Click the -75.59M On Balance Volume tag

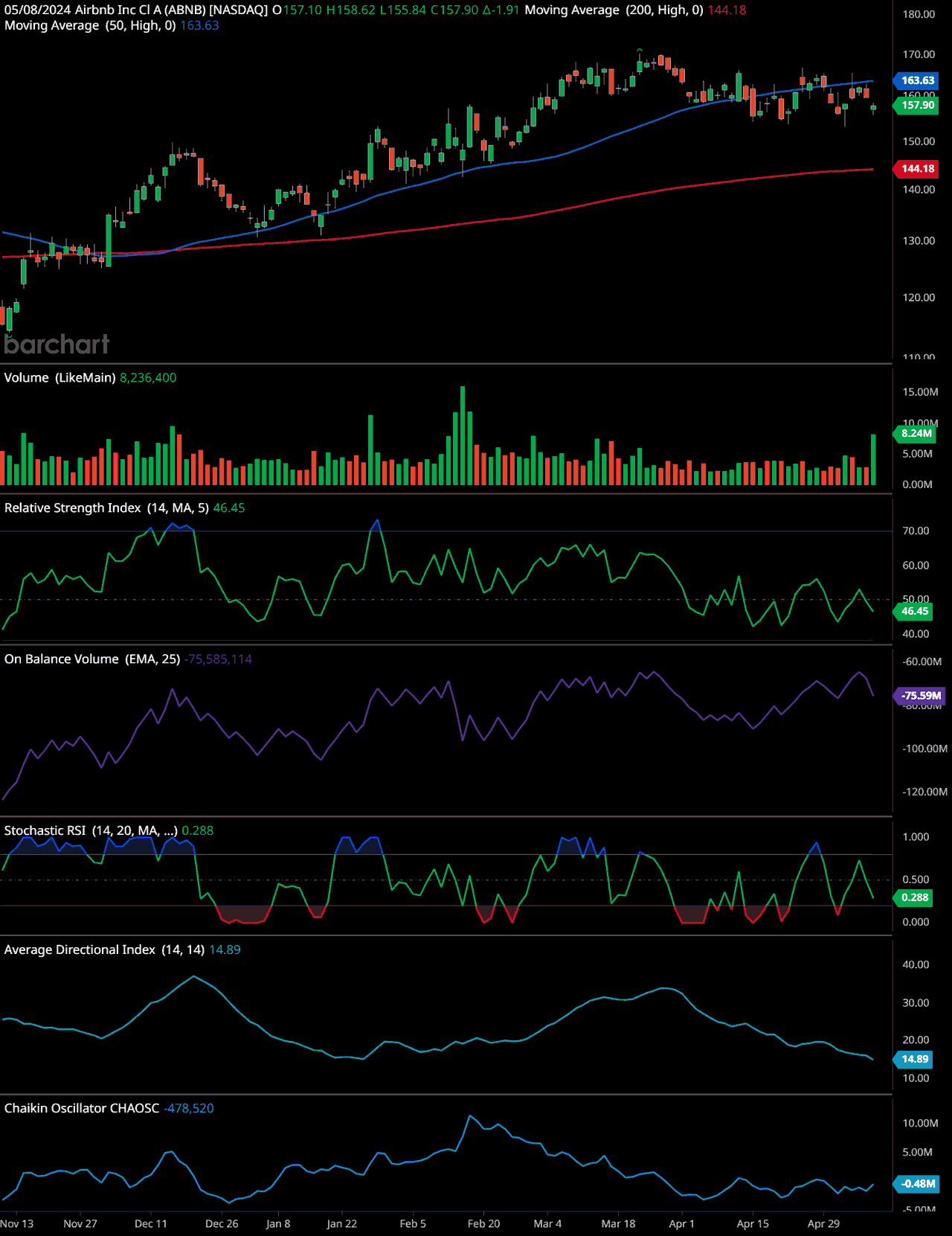click(920, 696)
